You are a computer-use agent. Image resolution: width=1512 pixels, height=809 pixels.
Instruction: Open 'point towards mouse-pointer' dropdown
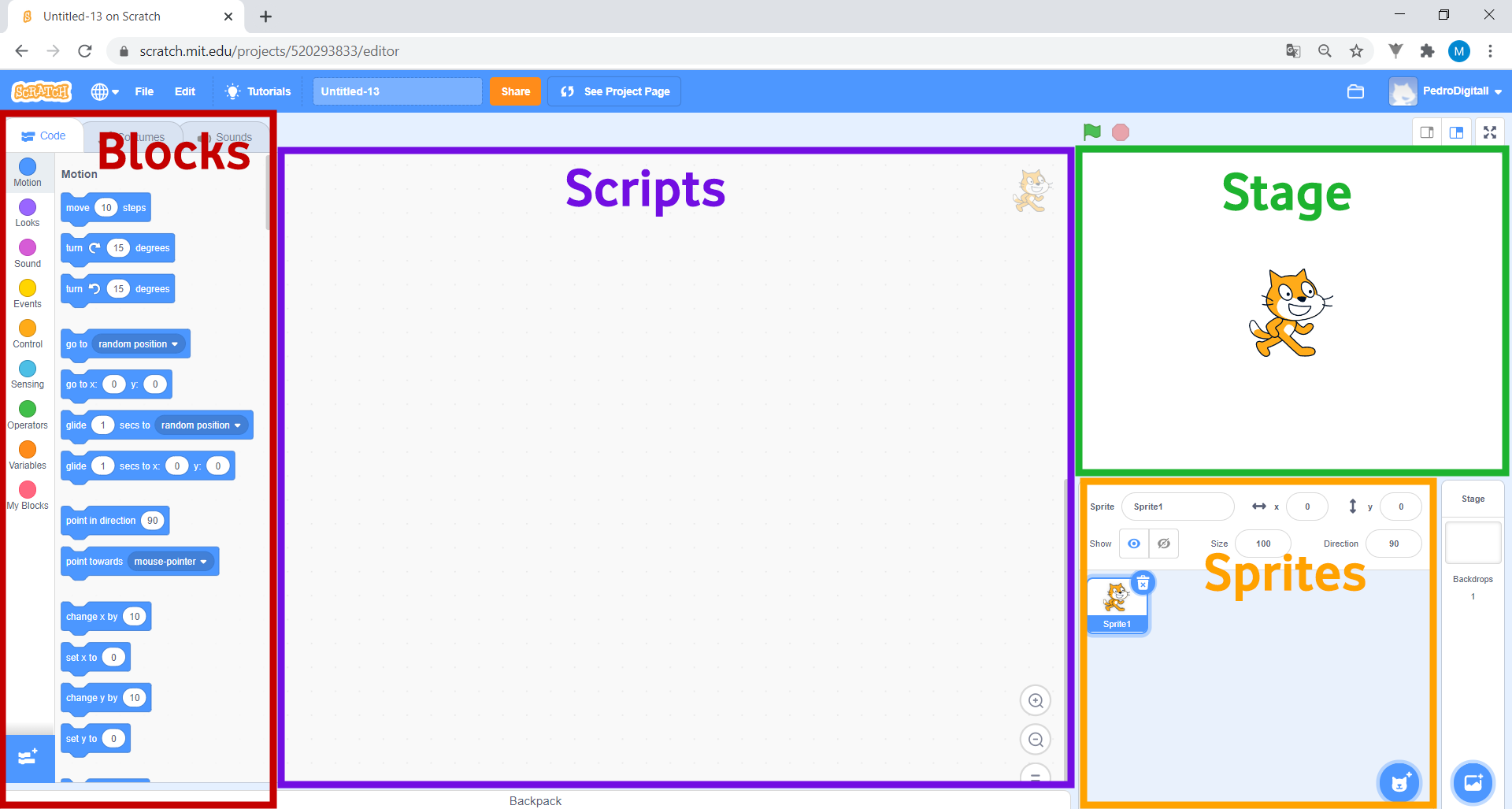point(171,562)
